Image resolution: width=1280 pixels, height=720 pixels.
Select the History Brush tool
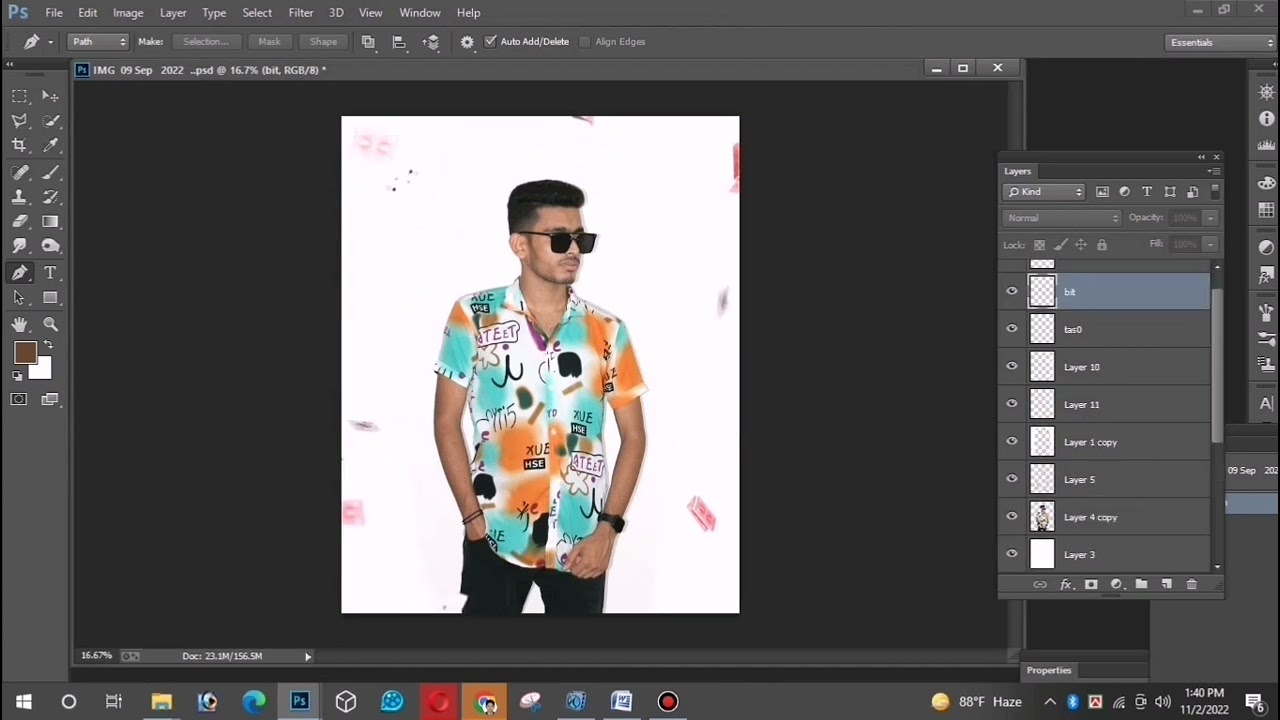[50, 197]
